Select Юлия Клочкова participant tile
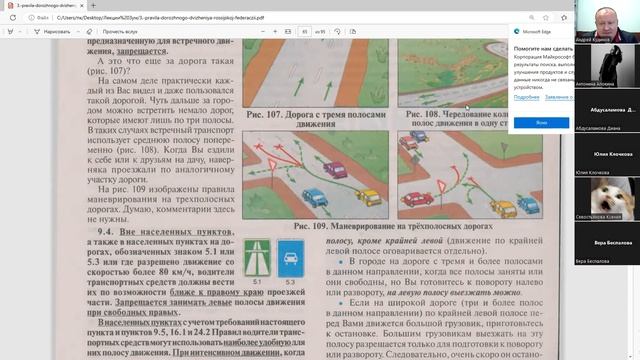Image resolution: width=640 pixels, height=360 pixels. coord(607,154)
